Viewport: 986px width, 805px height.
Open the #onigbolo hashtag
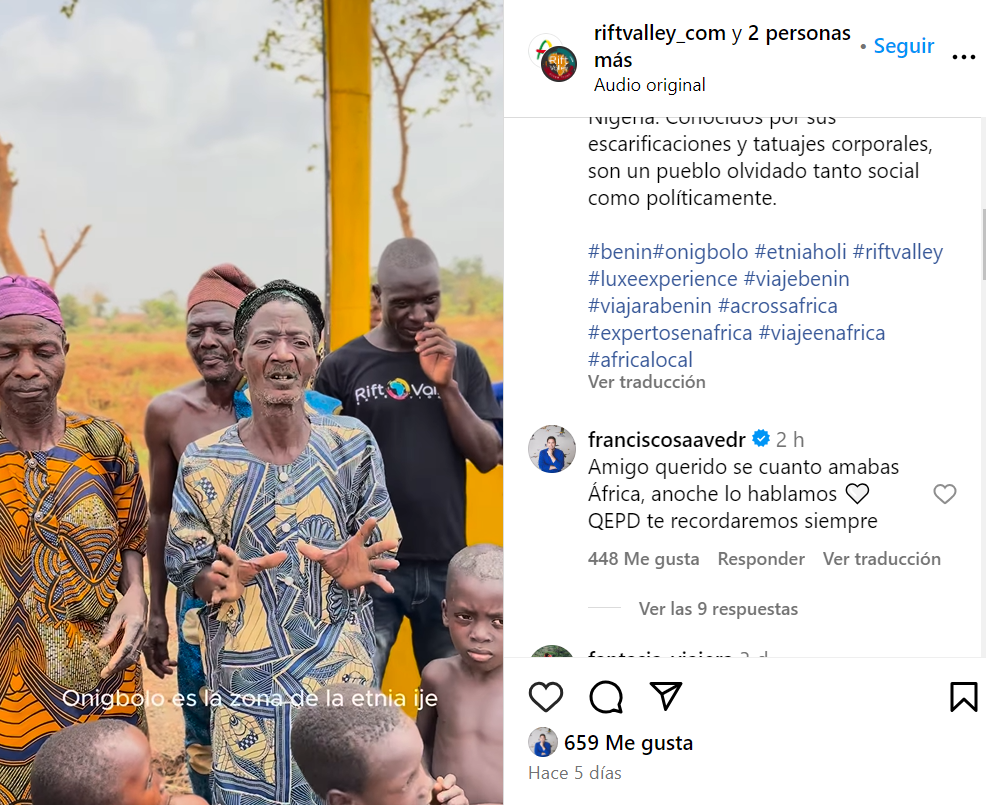(x=701, y=252)
